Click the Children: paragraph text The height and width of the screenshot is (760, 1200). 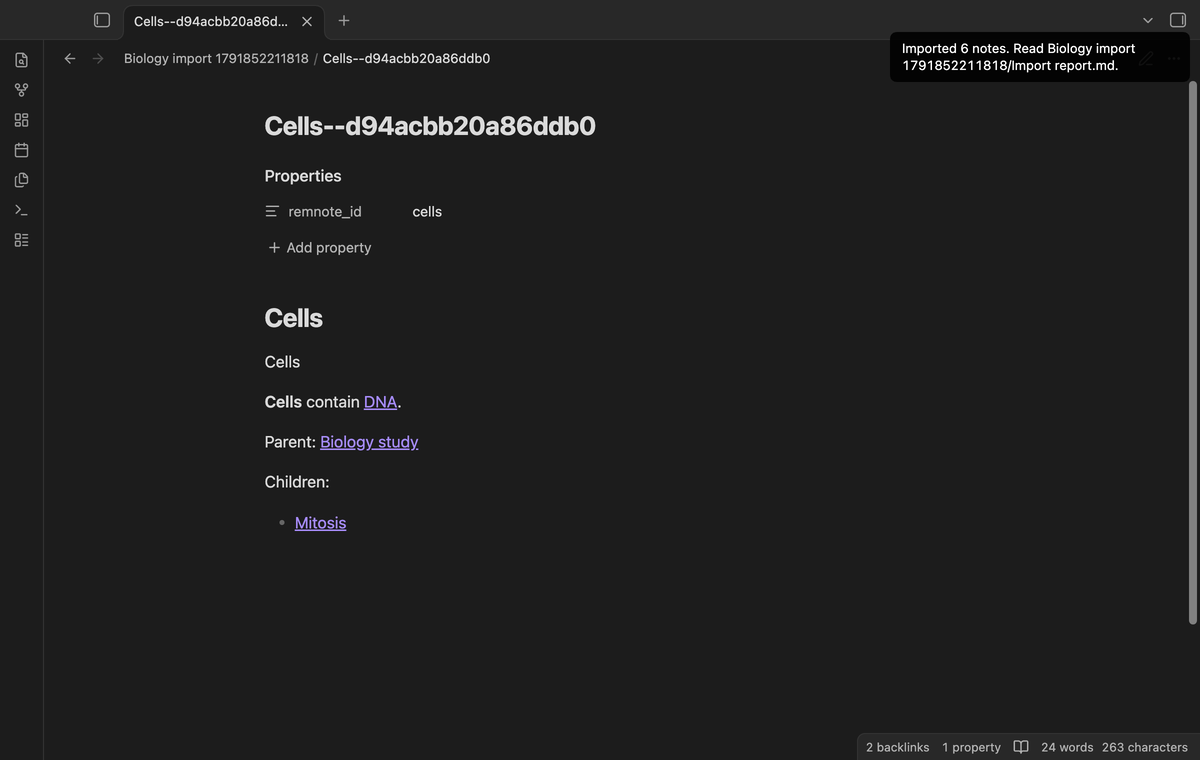(x=297, y=482)
